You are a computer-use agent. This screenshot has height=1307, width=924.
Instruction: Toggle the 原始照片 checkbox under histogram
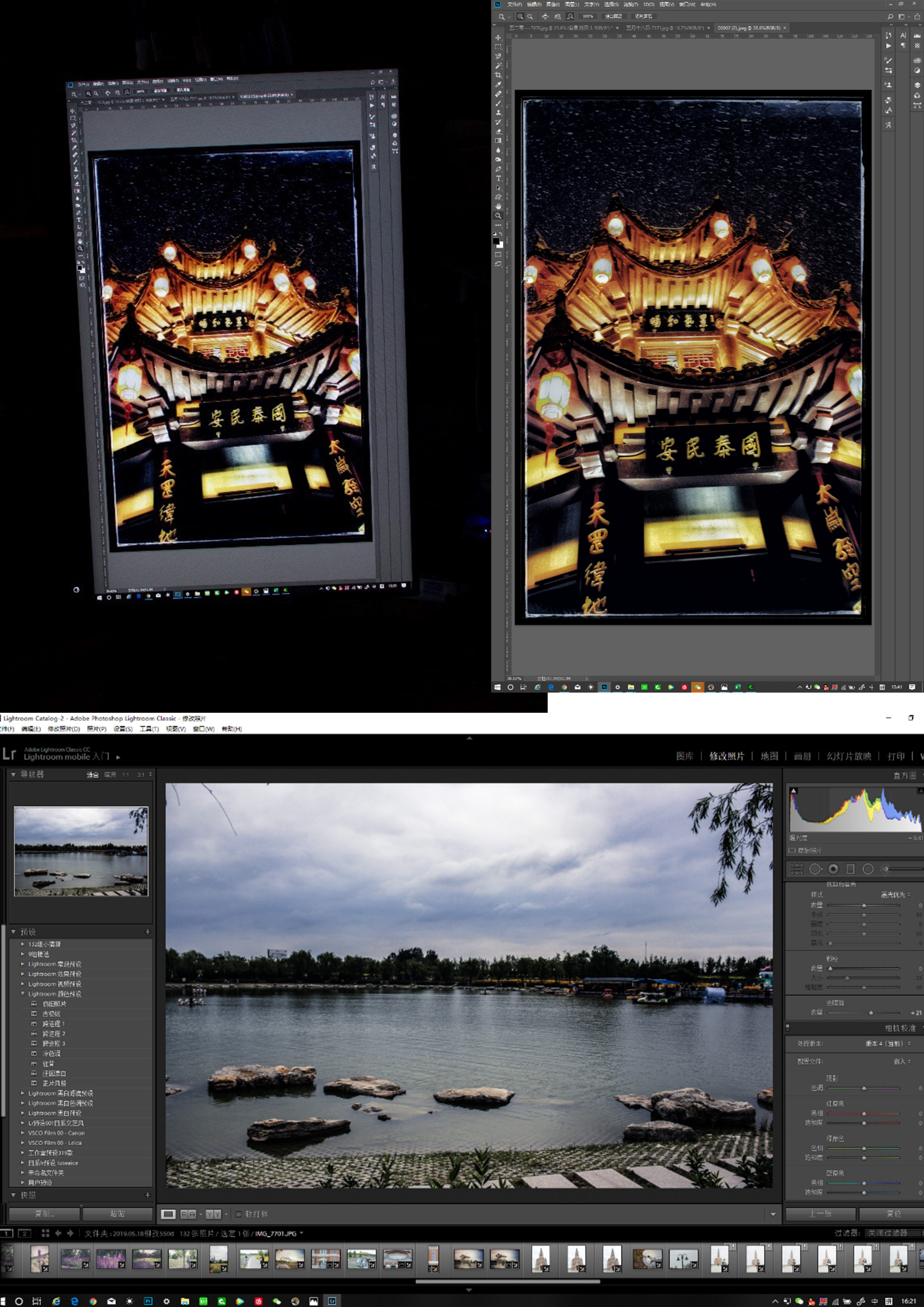(792, 851)
